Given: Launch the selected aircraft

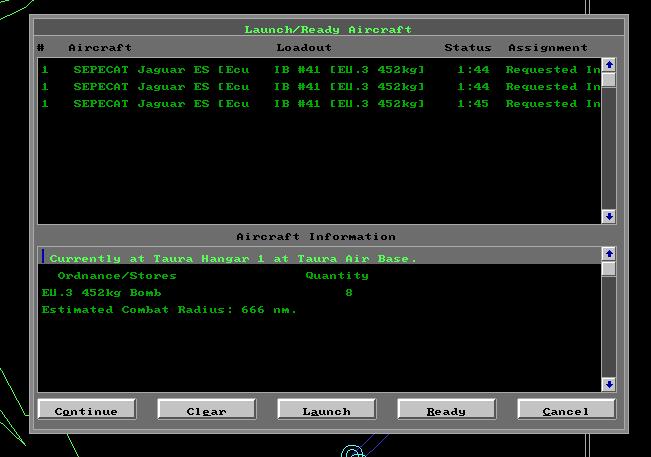Looking at the screenshot, I should pyautogui.click(x=327, y=409).
